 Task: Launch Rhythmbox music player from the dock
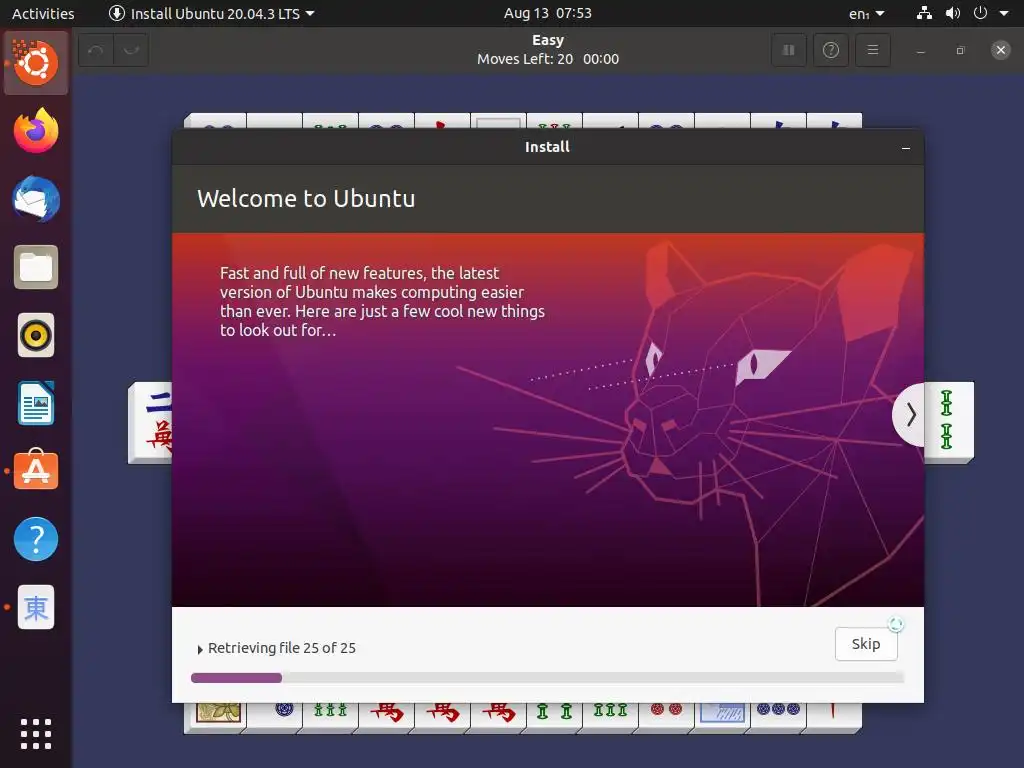click(x=36, y=336)
